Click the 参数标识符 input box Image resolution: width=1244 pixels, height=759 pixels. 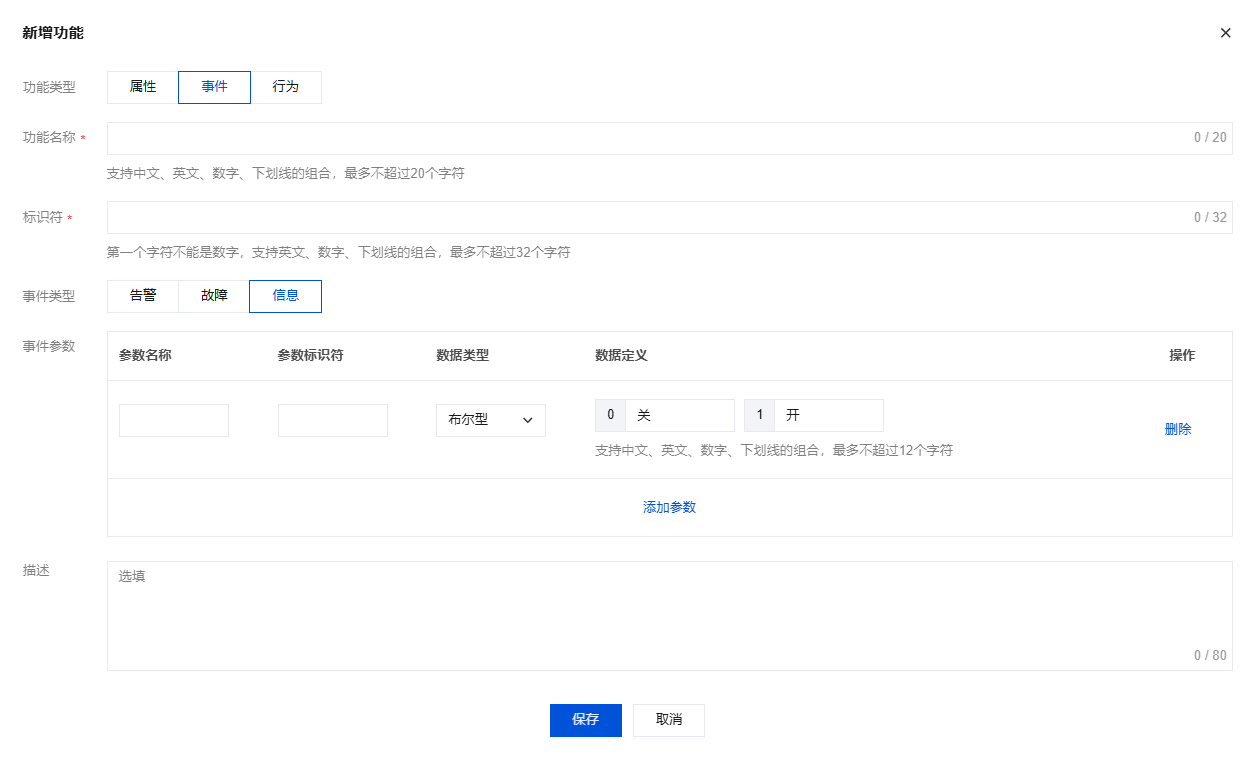(x=333, y=421)
